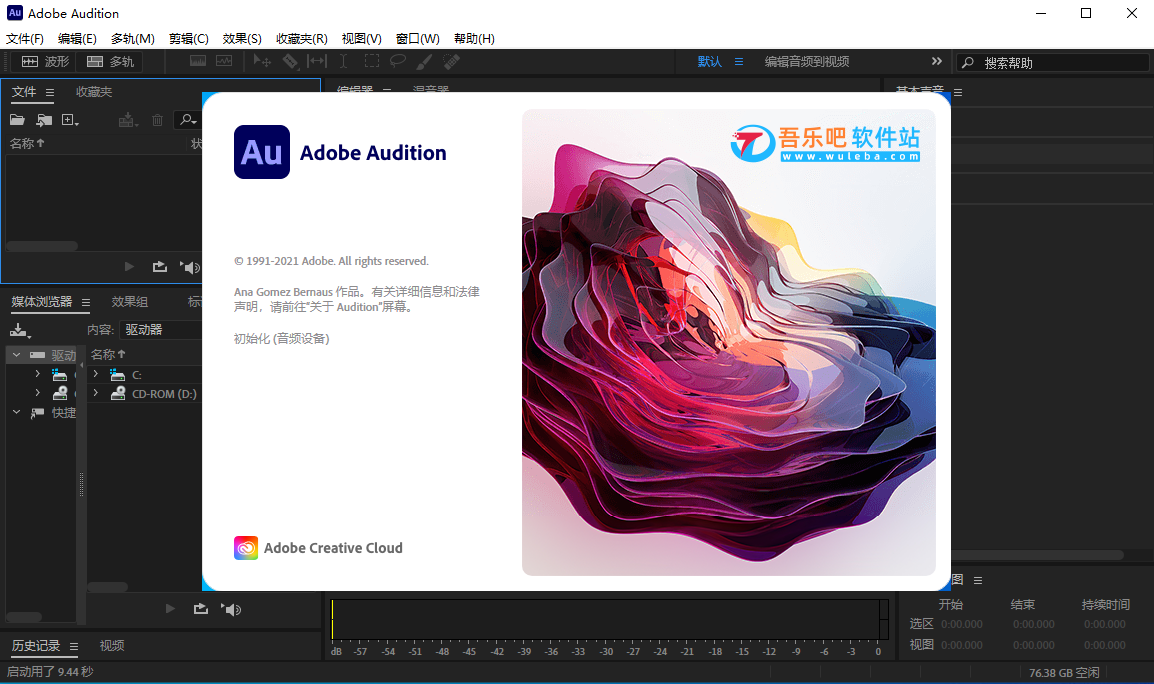The image size is (1154, 684).
Task: Open the 效果(S) menu
Action: (242, 38)
